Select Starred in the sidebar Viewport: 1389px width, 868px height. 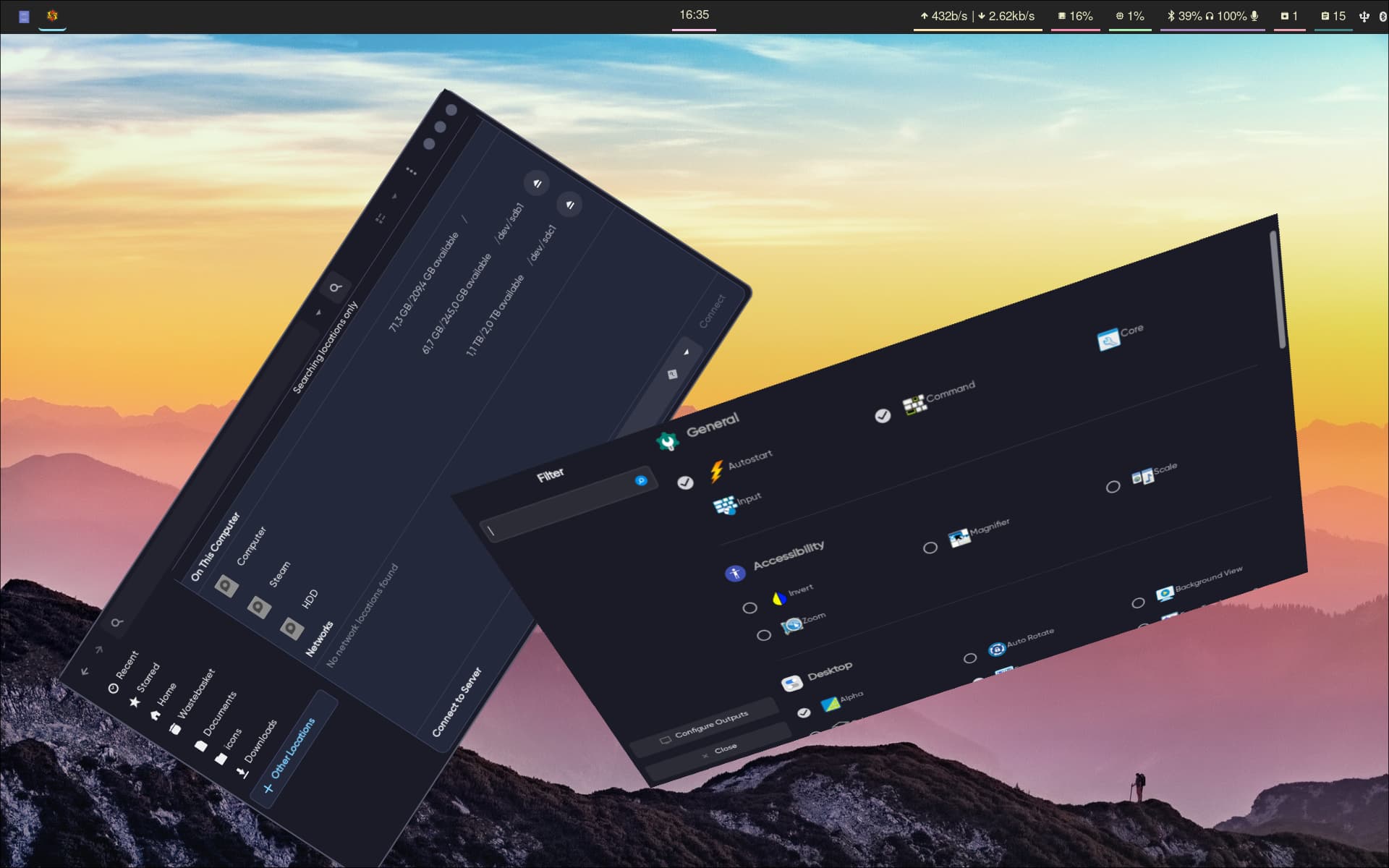click(x=144, y=685)
